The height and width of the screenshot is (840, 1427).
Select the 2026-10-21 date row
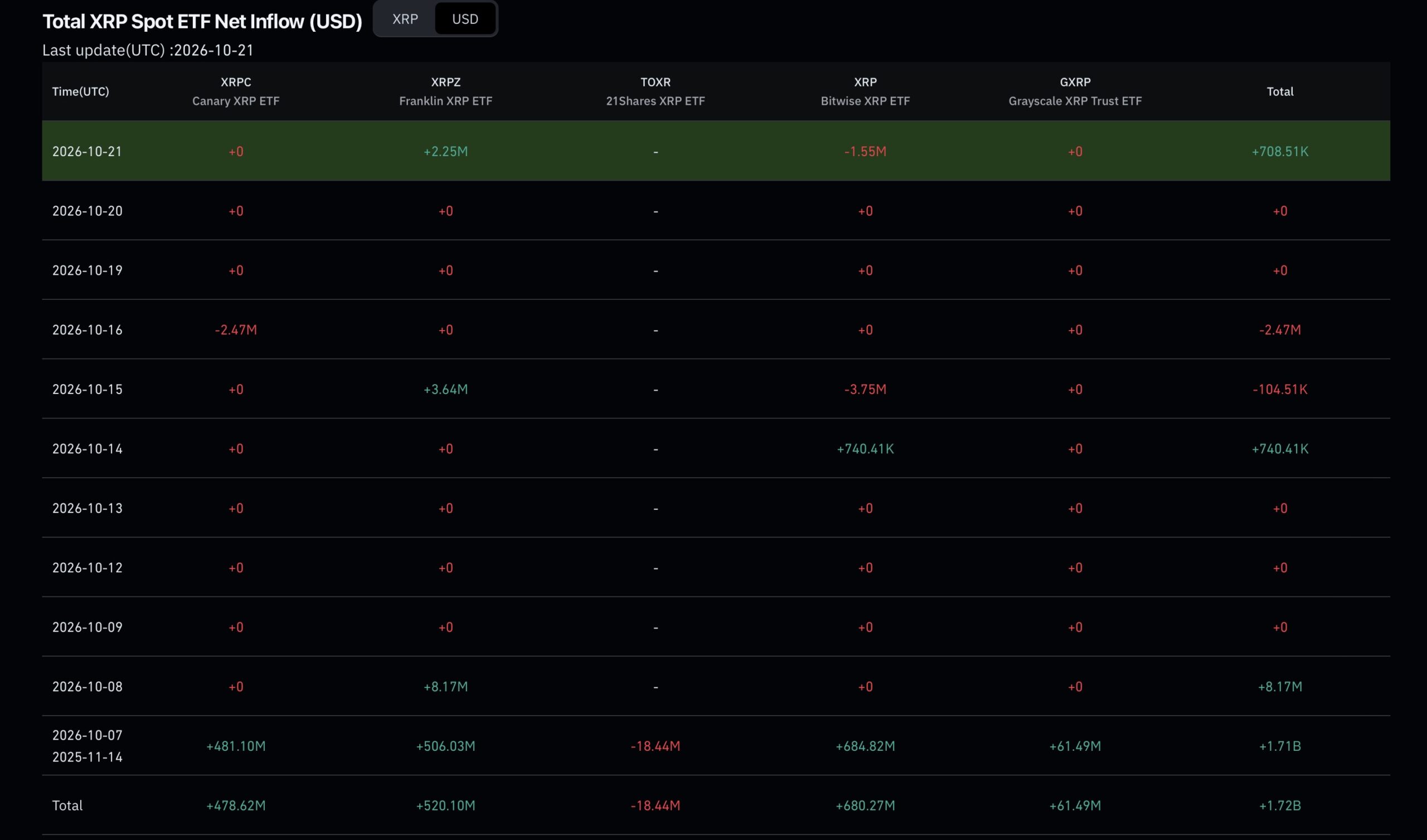coord(716,151)
